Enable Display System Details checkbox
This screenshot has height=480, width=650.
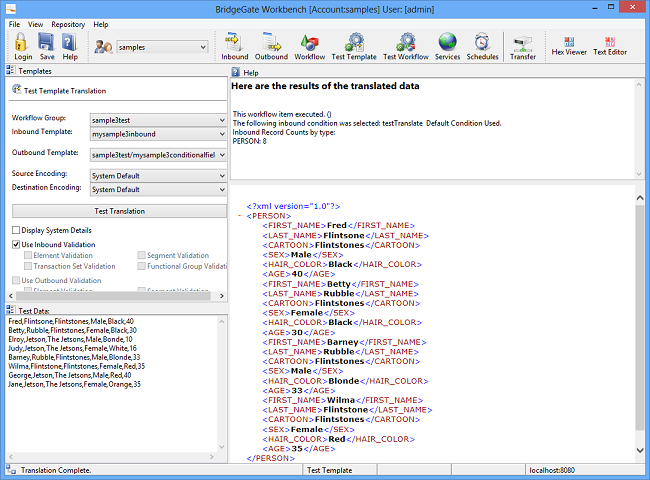click(x=16, y=230)
